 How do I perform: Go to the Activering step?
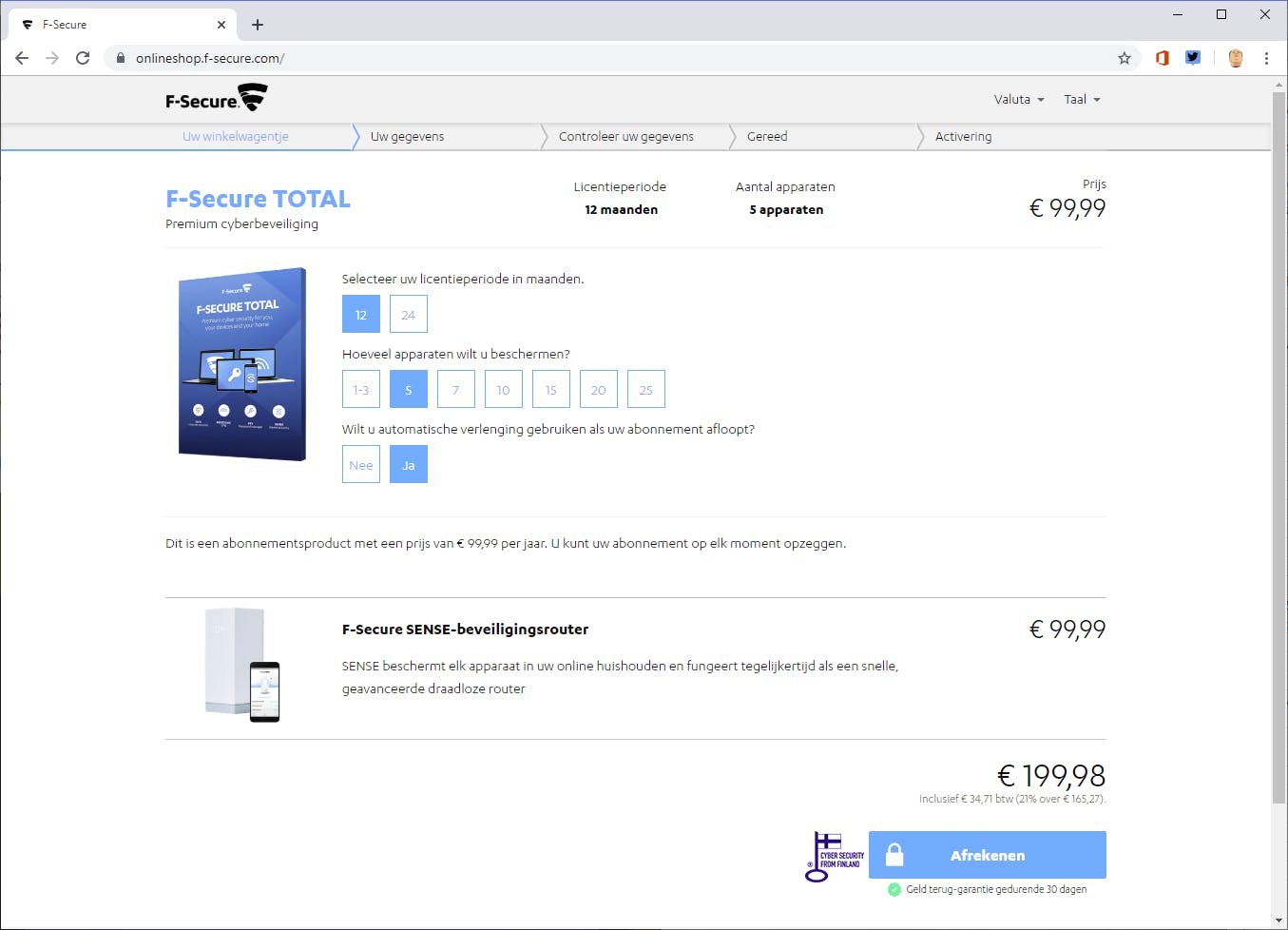(963, 136)
